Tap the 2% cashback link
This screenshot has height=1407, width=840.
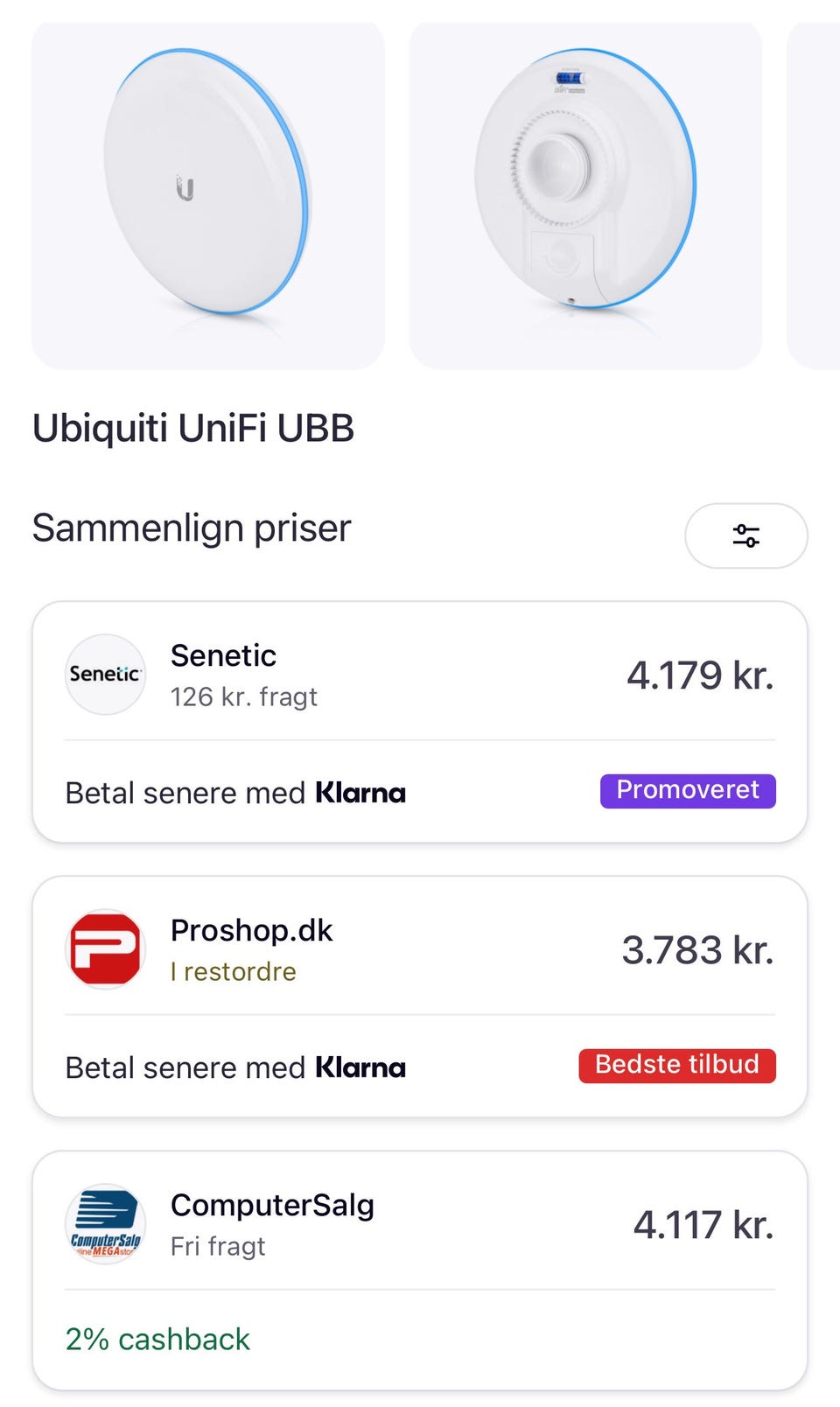[x=157, y=1340]
